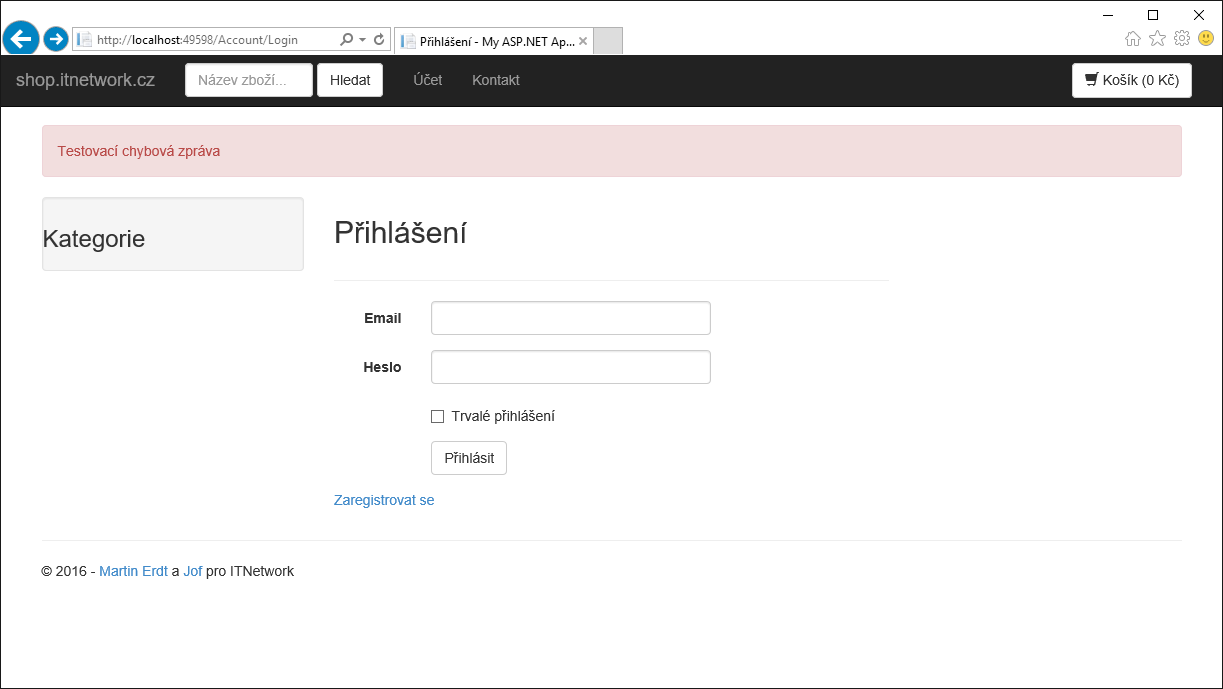The image size is (1223, 689).
Task: Enable the Trvalé přihlášení checkbox
Action: click(x=437, y=416)
